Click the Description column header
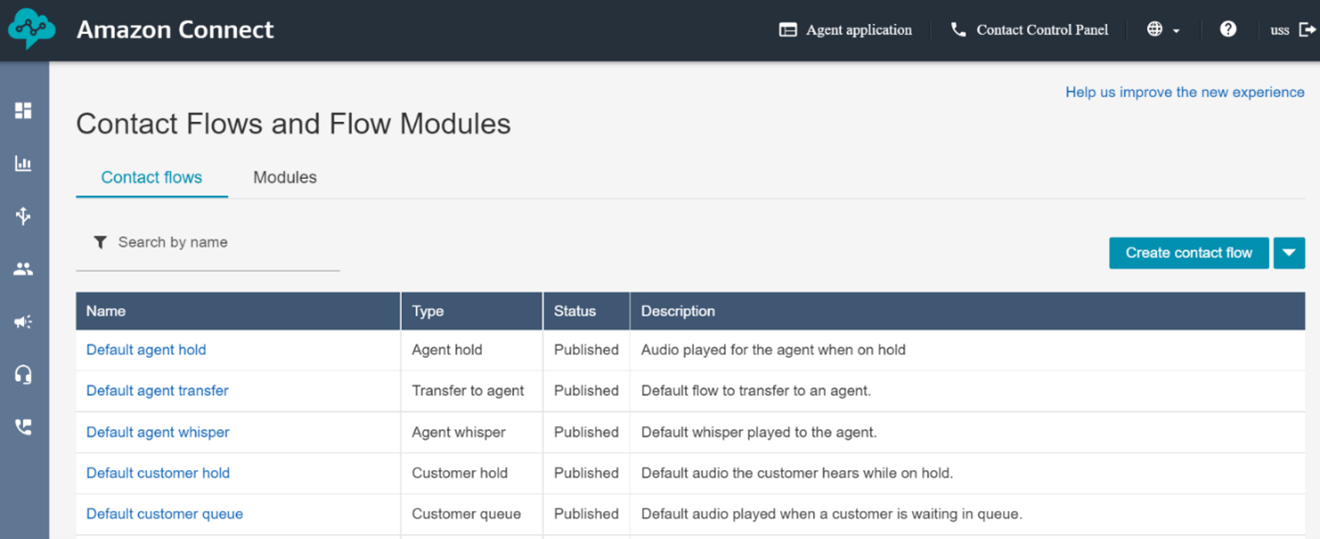This screenshot has width=1320, height=539. coord(968,311)
